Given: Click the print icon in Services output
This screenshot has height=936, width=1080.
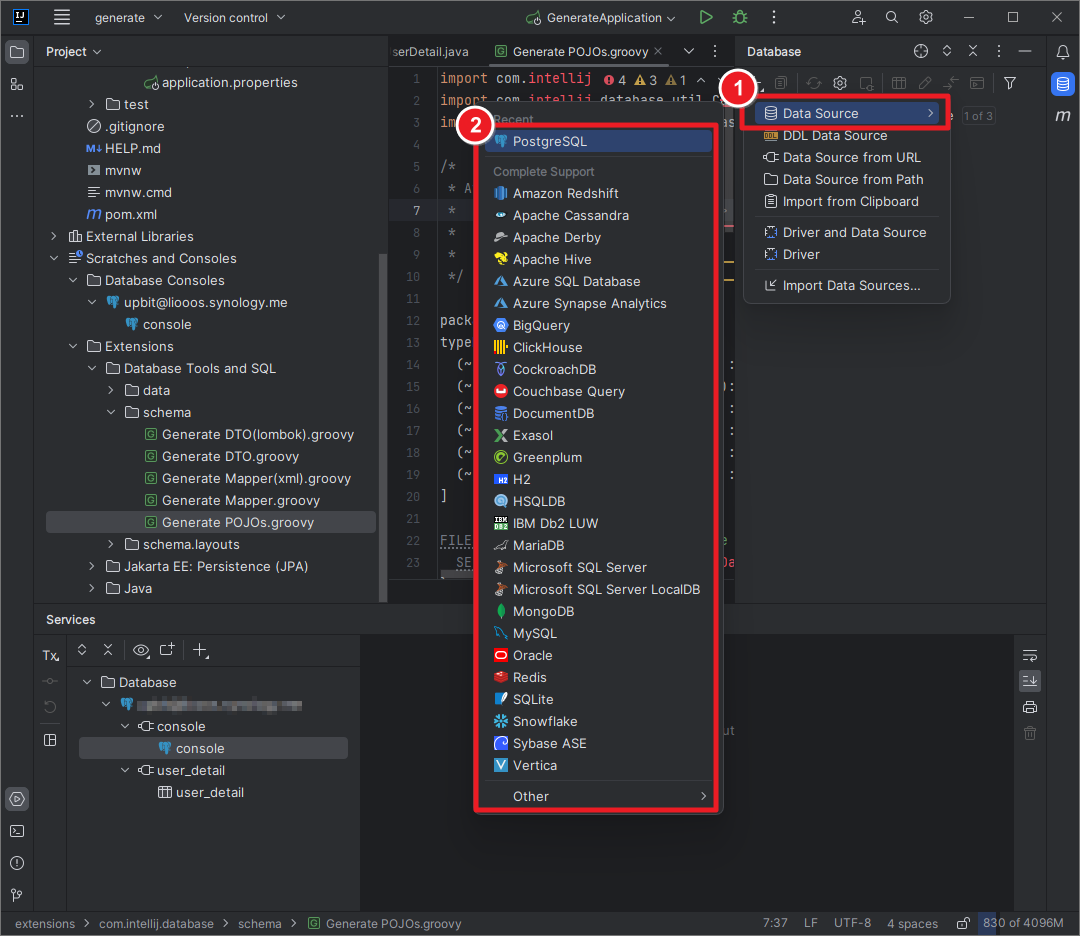Looking at the screenshot, I should pyautogui.click(x=1030, y=707).
